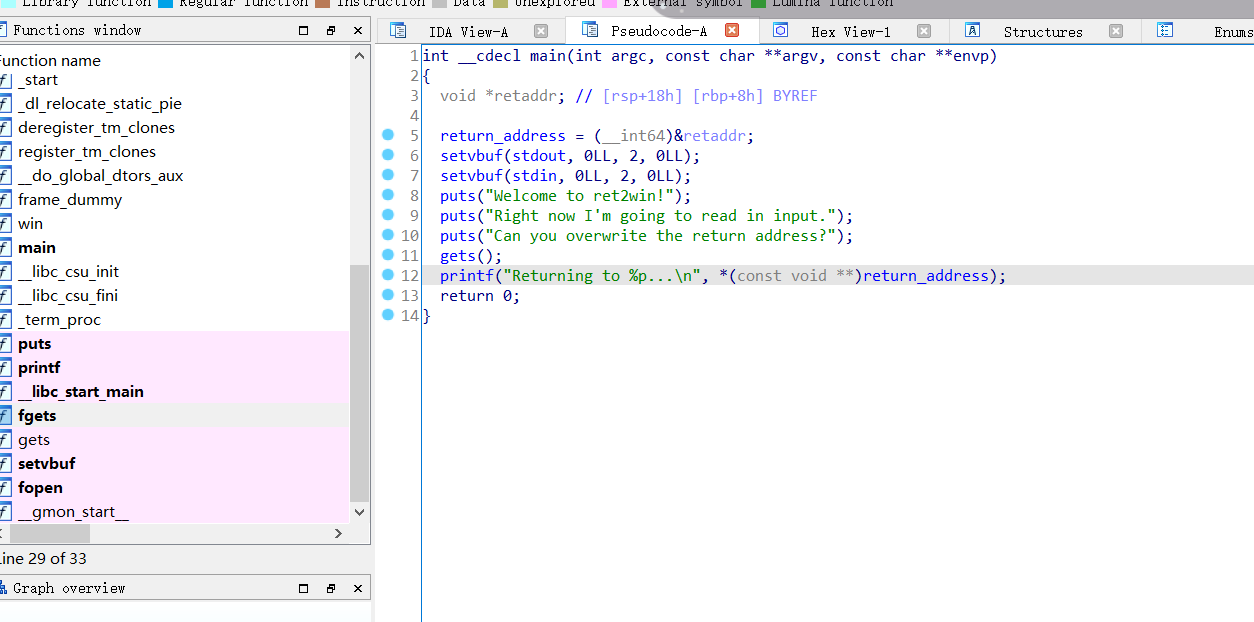Float the Functions window panel
The height and width of the screenshot is (622, 1254).
pos(330,30)
